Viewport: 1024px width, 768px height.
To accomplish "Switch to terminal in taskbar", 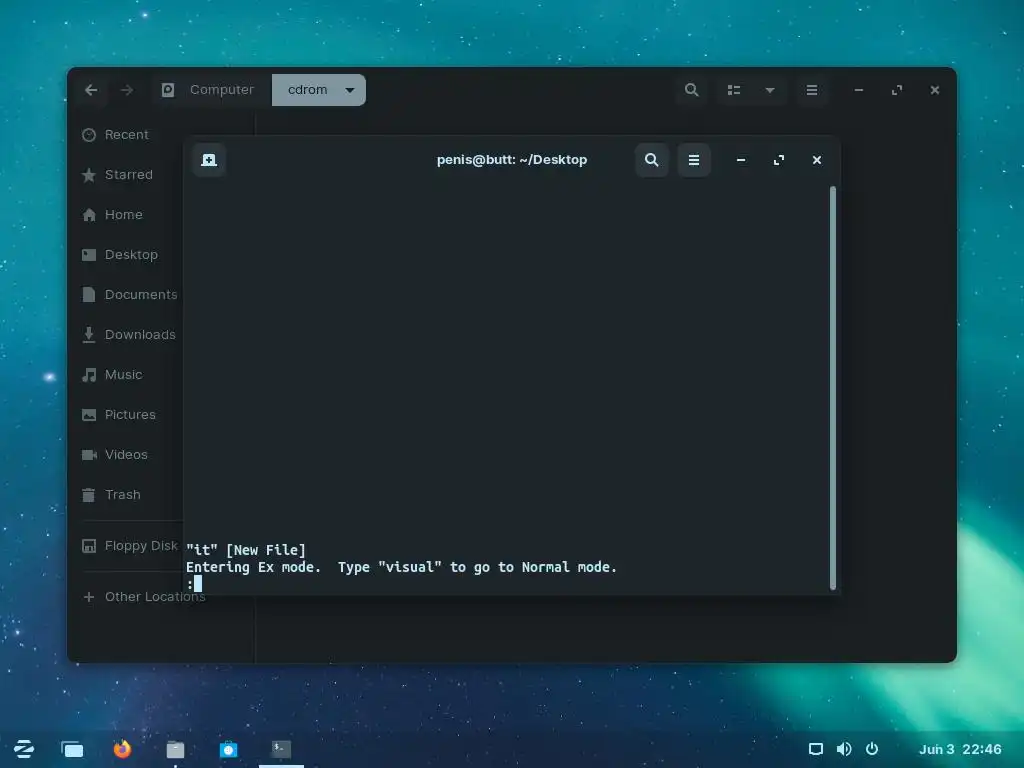I will pyautogui.click(x=281, y=749).
